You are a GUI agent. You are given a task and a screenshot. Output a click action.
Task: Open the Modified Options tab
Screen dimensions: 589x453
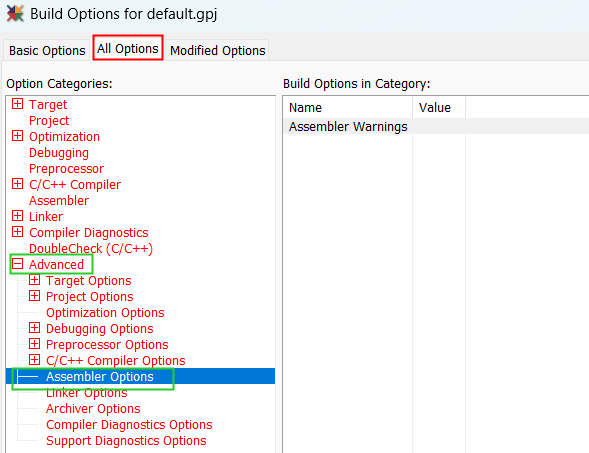(217, 50)
